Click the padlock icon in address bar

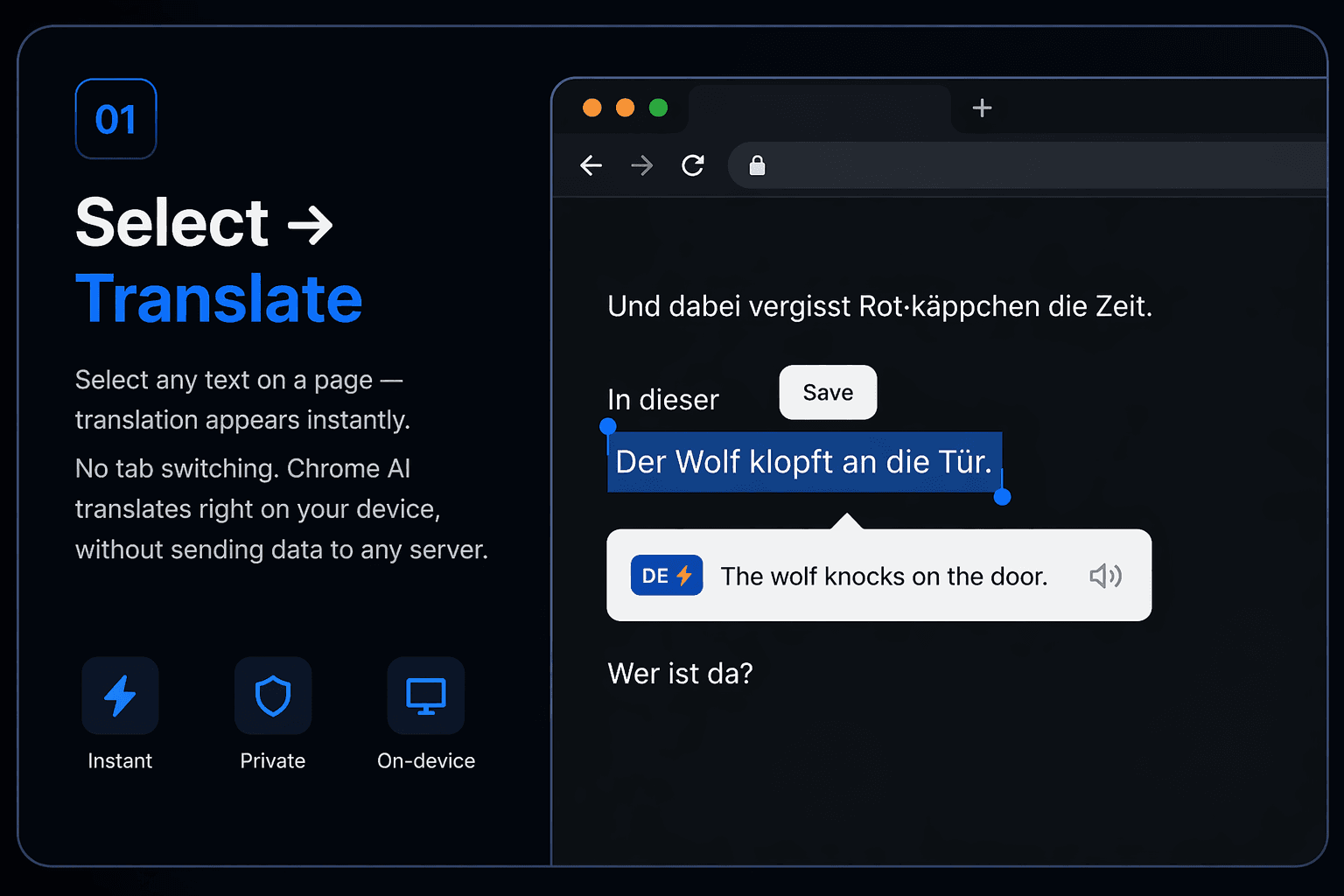click(758, 165)
